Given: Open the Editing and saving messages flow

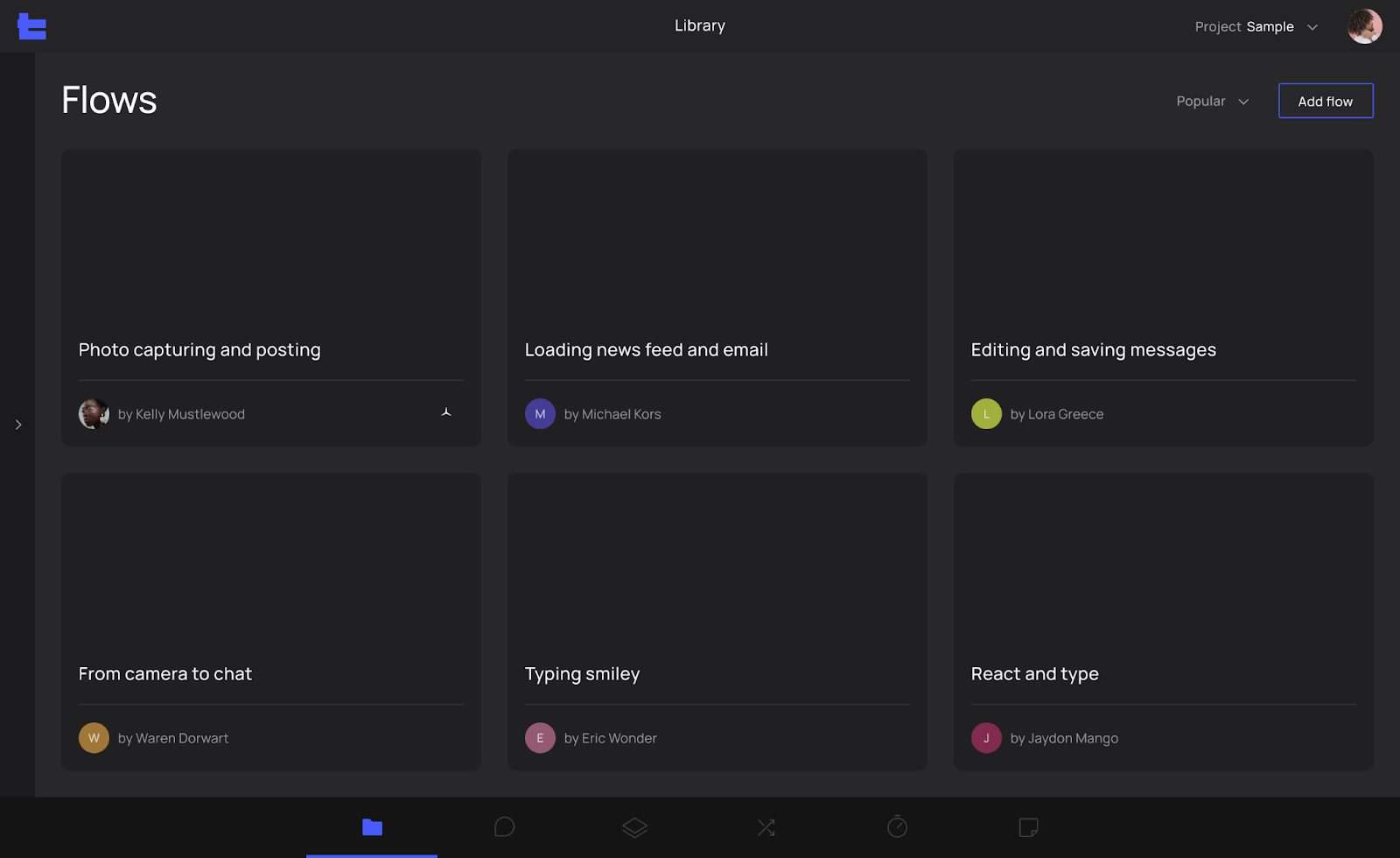Looking at the screenshot, I should click(x=1164, y=298).
